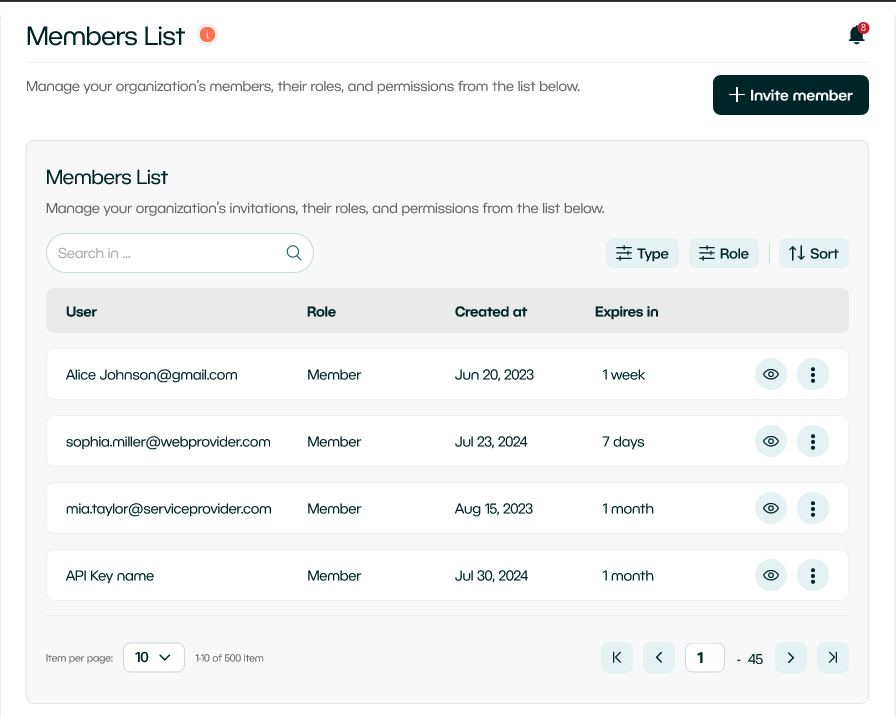Click the search magnifier icon
896x717 pixels.
[x=294, y=253]
